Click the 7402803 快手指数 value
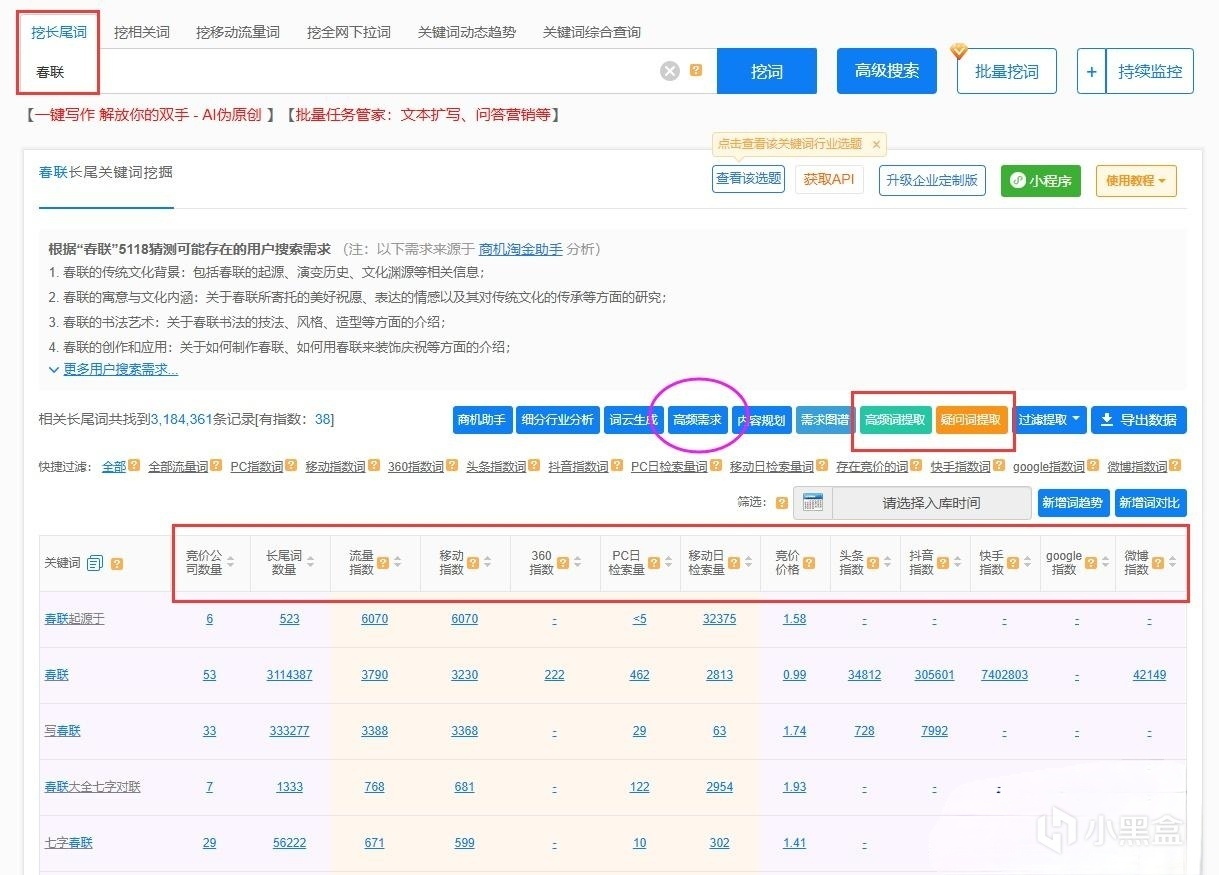The height and width of the screenshot is (875, 1219). (x=1004, y=675)
